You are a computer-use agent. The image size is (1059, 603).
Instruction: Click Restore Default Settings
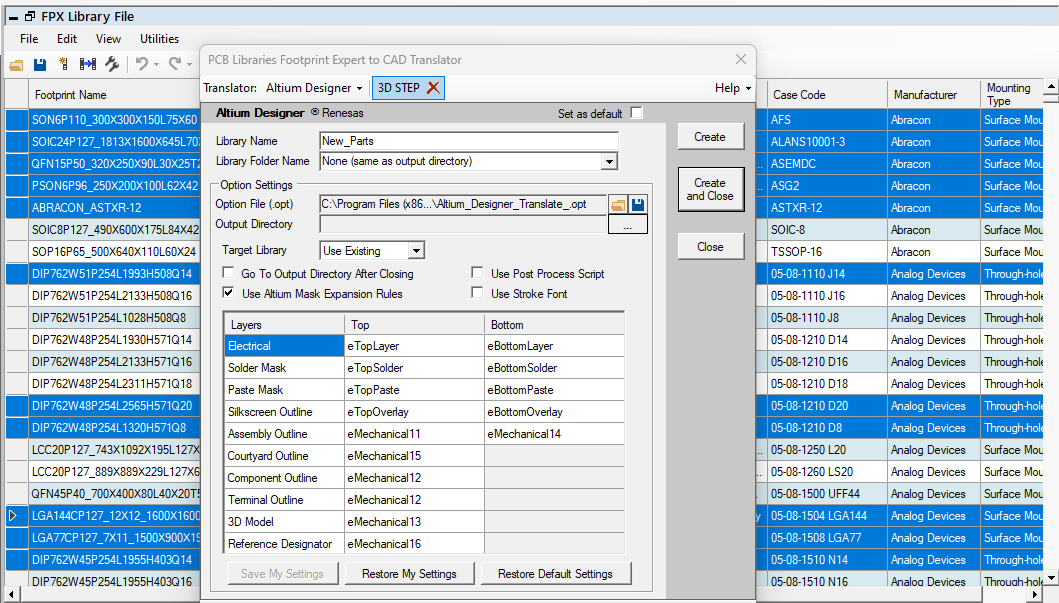tap(555, 574)
